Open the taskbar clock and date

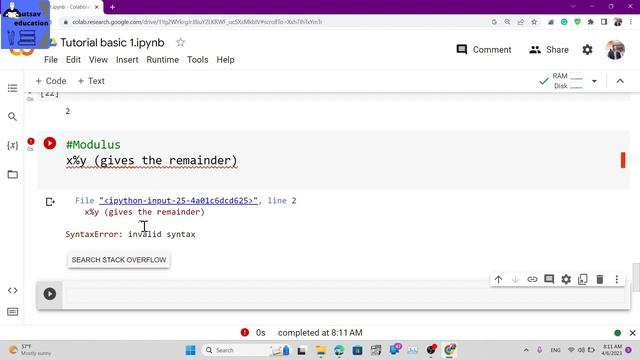pyautogui.click(x=612, y=350)
